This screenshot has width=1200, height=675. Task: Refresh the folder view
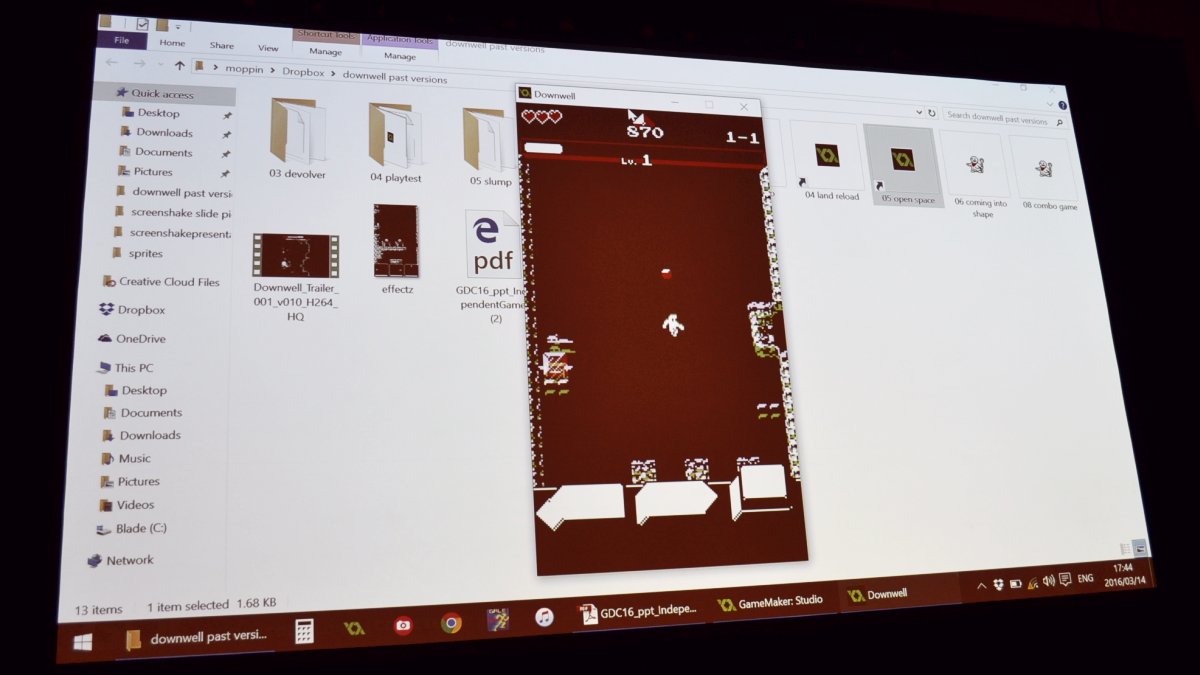pos(931,113)
